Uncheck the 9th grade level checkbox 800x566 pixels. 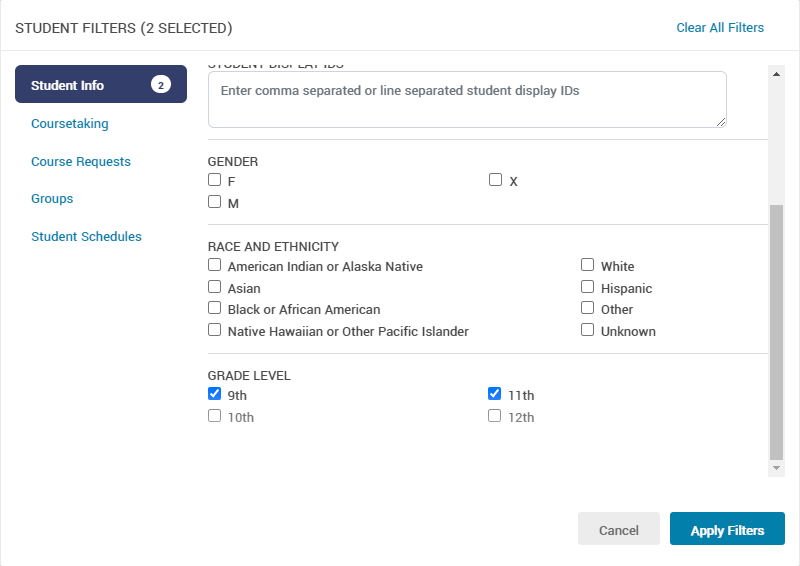tap(214, 394)
